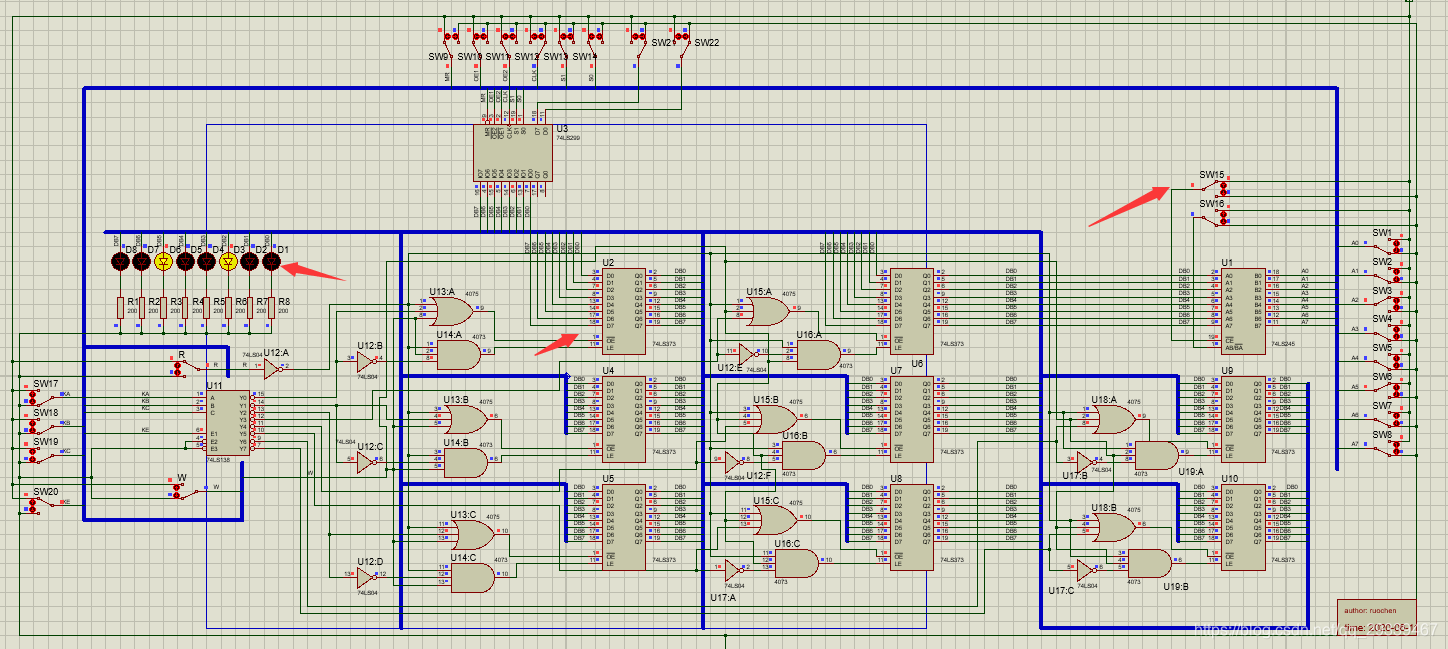
Task: Toggle switch SW1 on input A0
Action: point(1386,245)
